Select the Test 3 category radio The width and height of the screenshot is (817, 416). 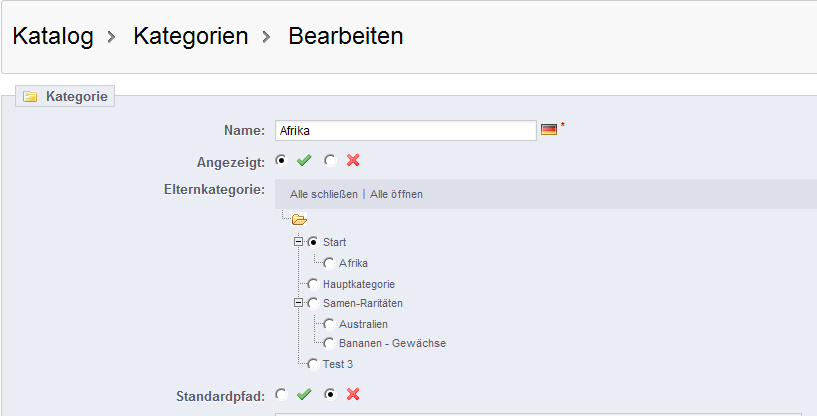click(x=314, y=364)
